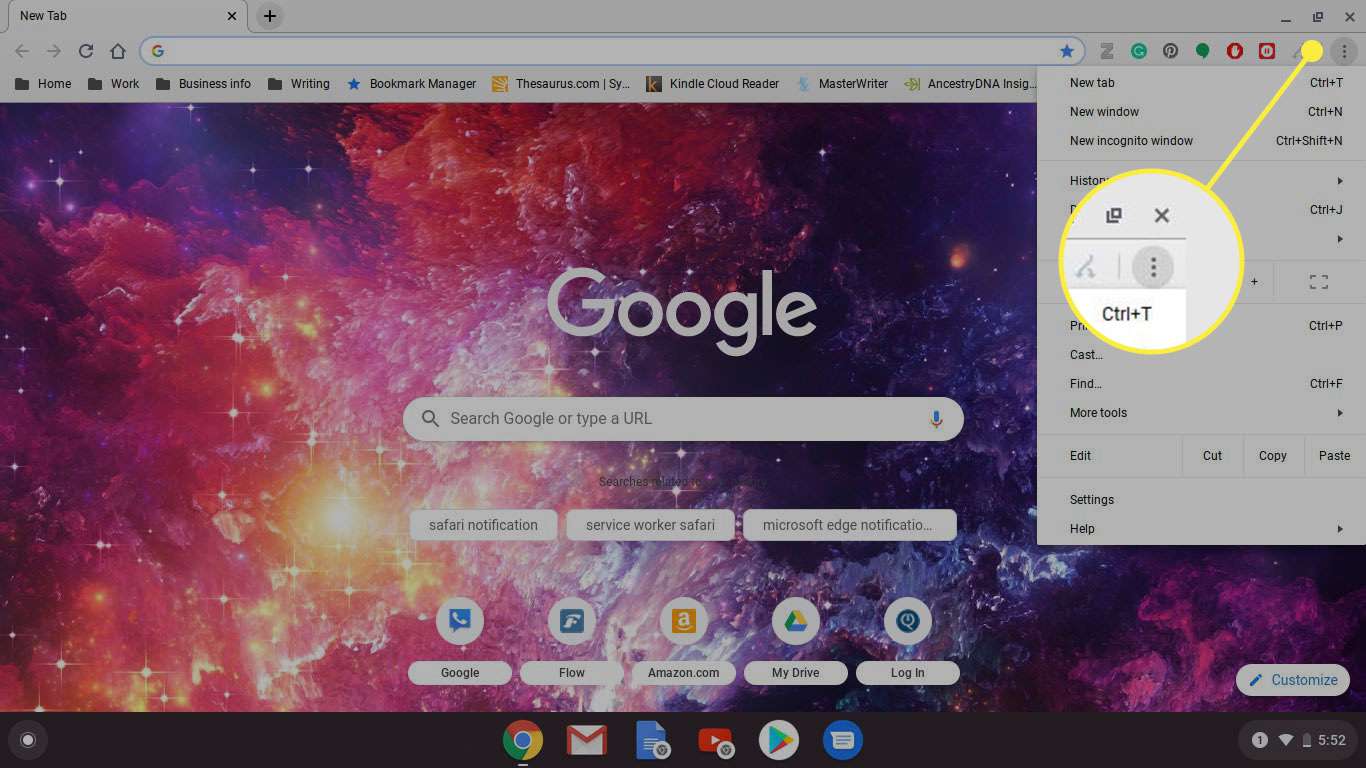Increase zoom with the plus button
This screenshot has height=768, width=1366.
(x=1254, y=282)
